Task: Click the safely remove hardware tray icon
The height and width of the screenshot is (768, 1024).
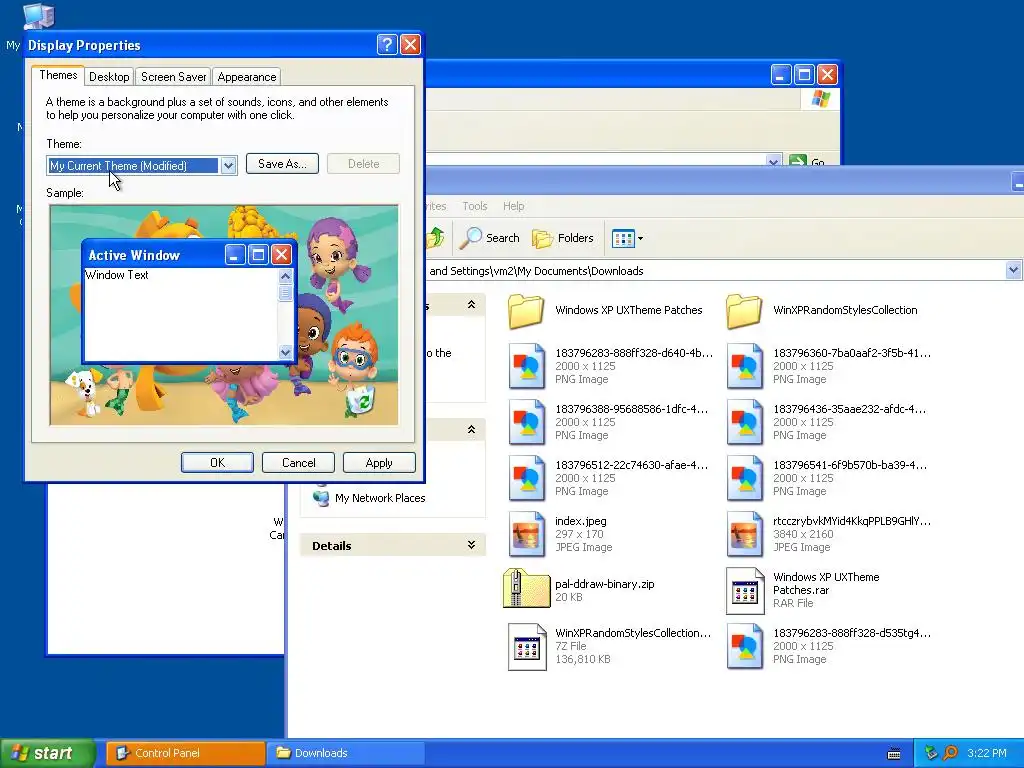Action: click(931, 753)
